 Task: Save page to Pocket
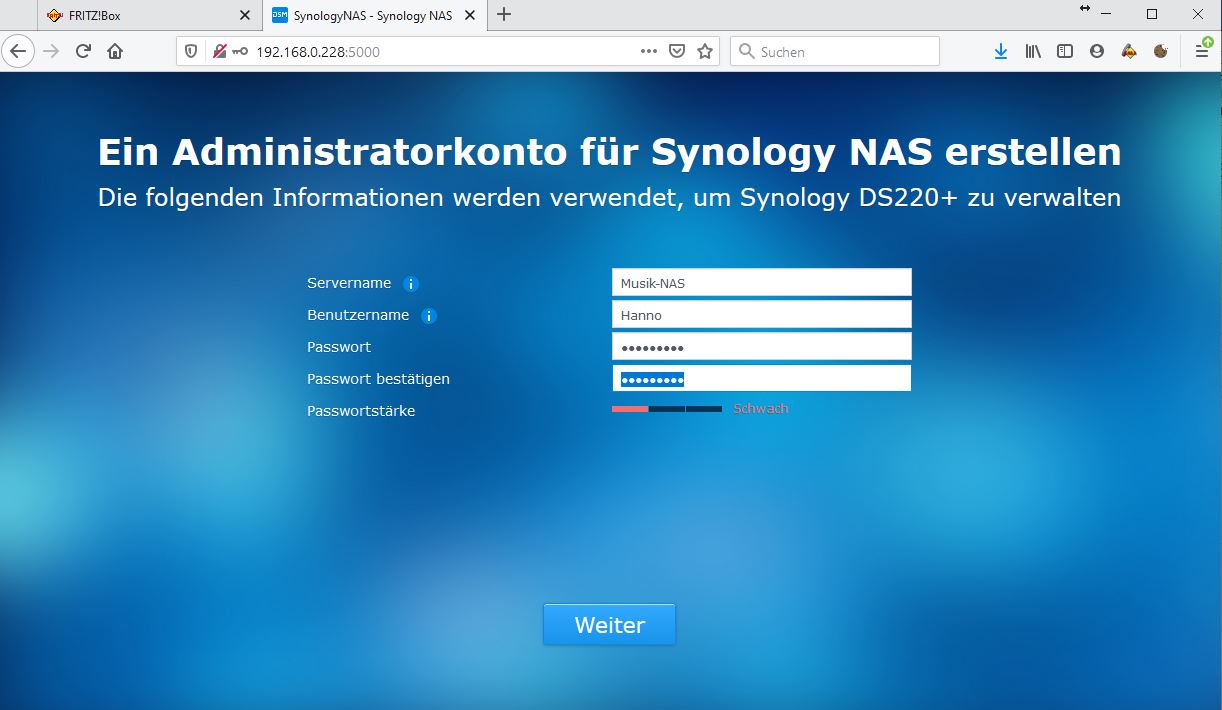[x=677, y=51]
